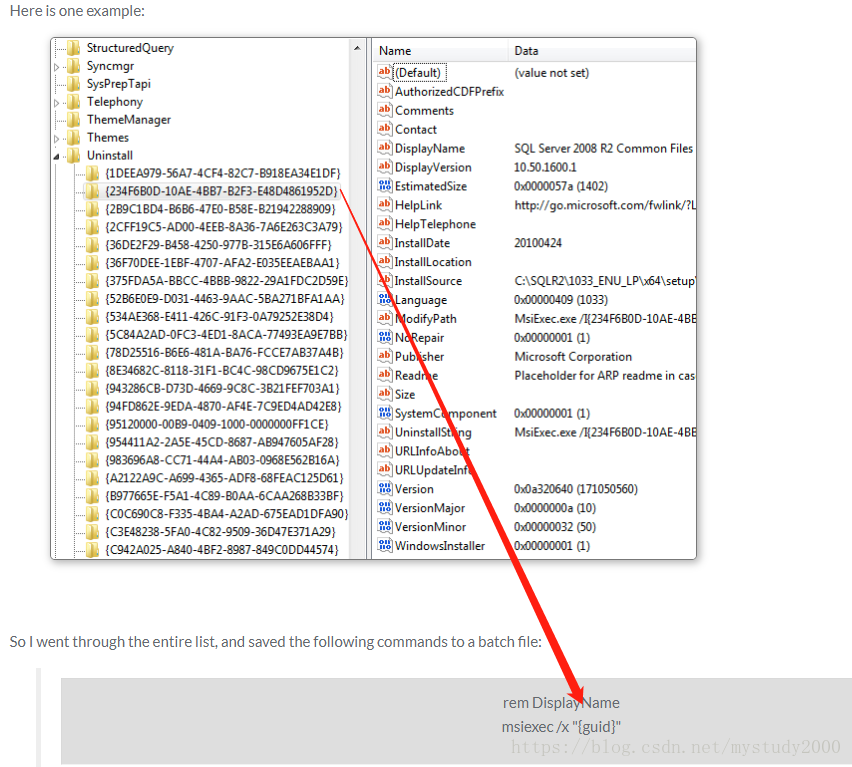Select key {36DE2F29-B458-4250-977B-315E6A606FFF}

click(x=218, y=245)
